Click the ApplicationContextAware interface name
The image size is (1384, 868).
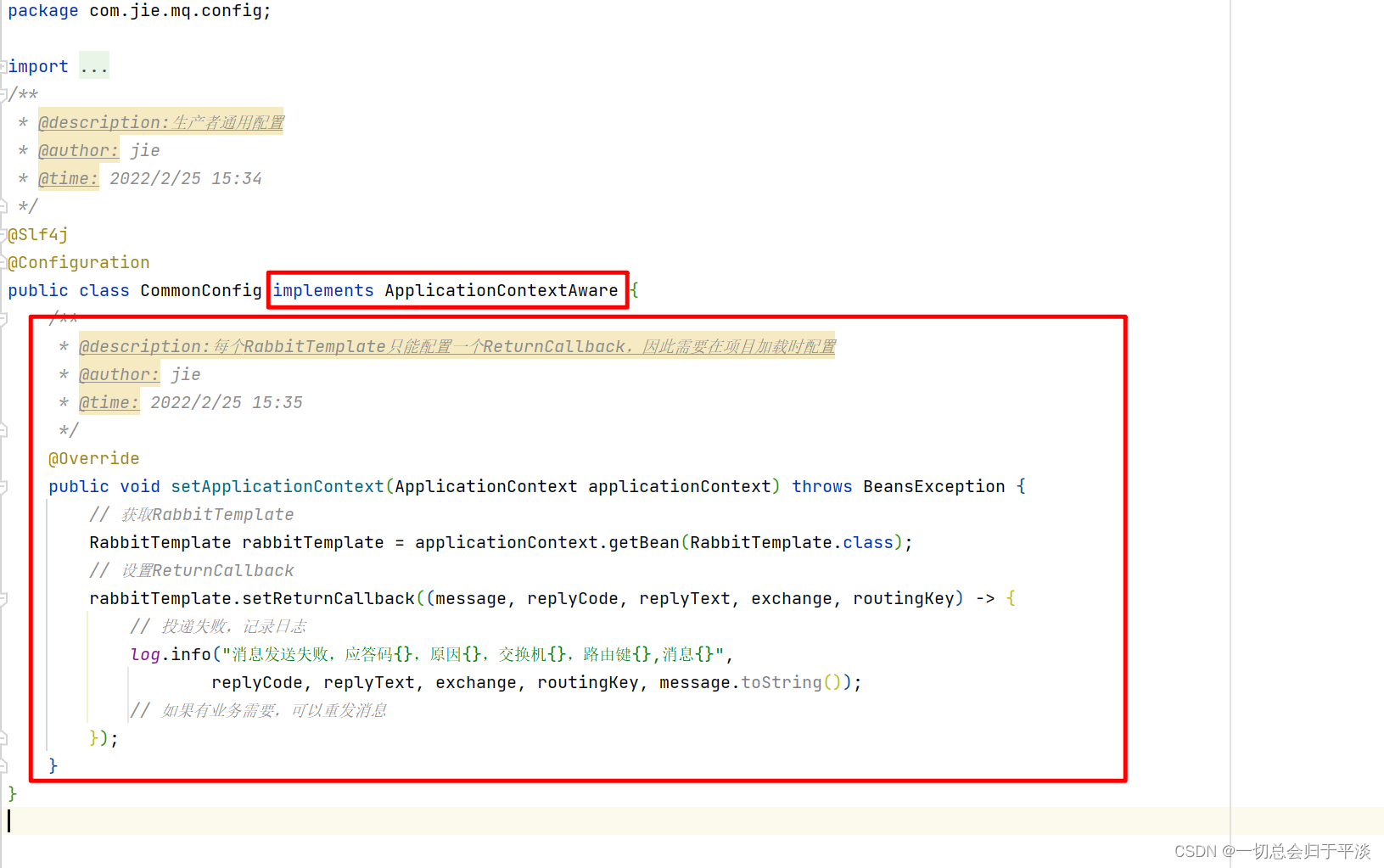501,290
